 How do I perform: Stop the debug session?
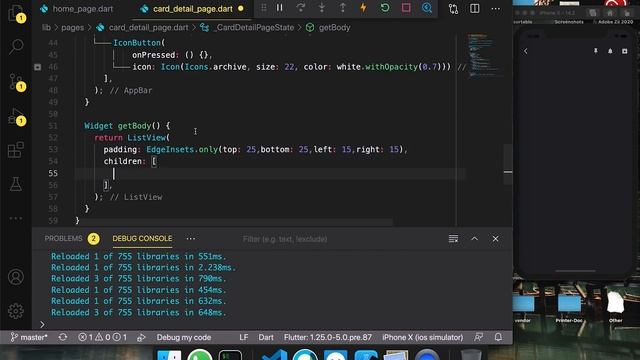coord(406,8)
